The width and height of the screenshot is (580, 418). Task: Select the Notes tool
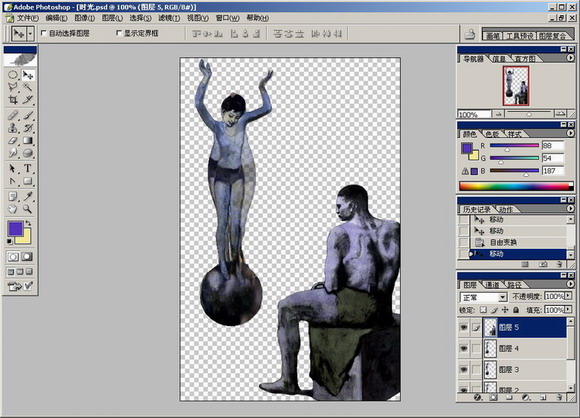(x=13, y=196)
